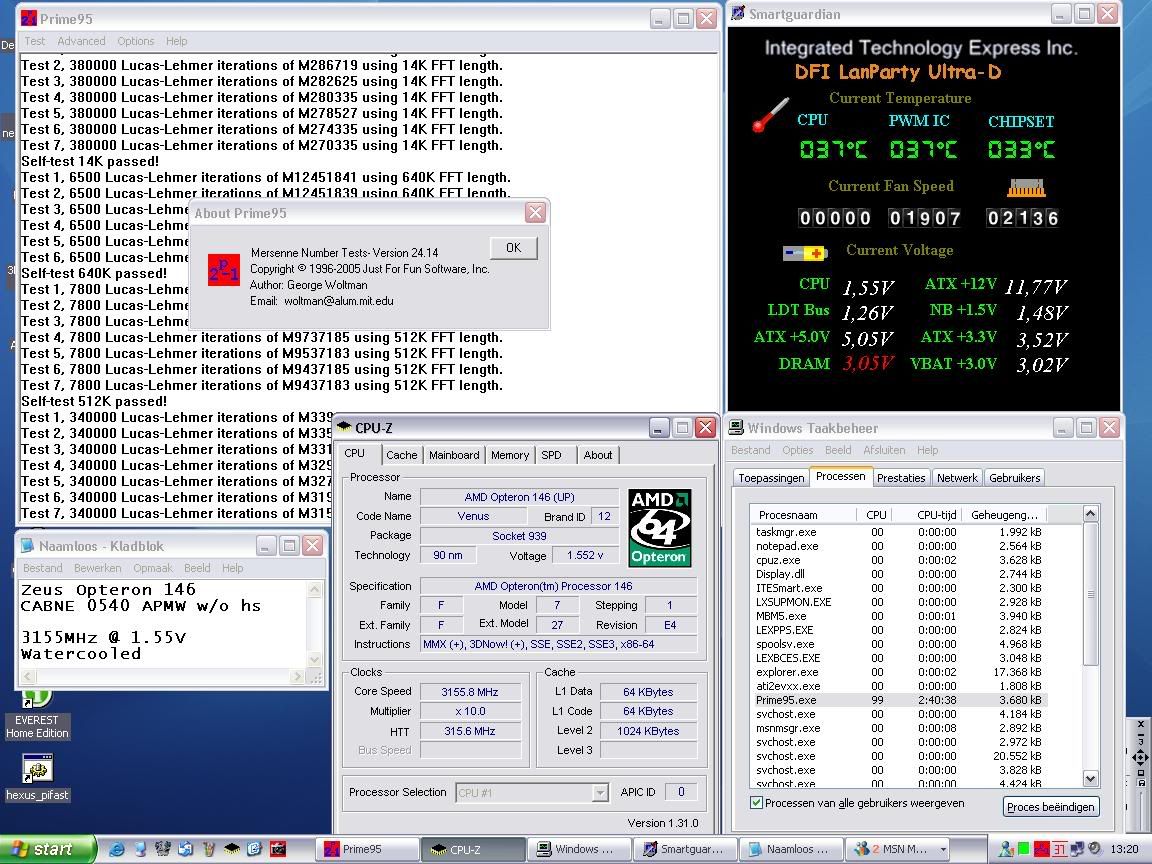The height and width of the screenshot is (864, 1152).
Task: Open the EVEREST Home Edition desktop shortcut
Action: 37,714
